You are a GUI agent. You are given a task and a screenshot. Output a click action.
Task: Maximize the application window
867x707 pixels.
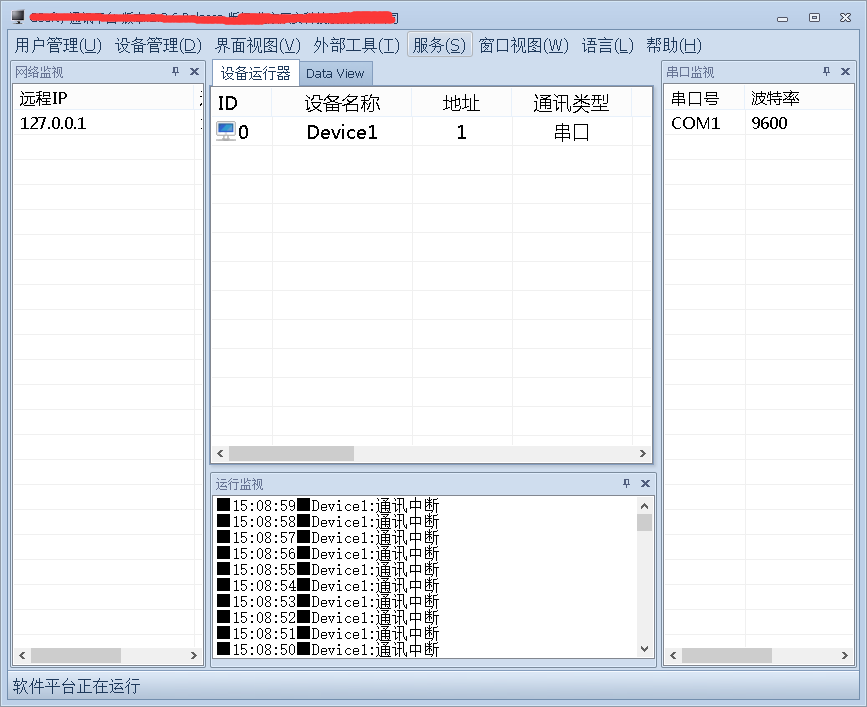tap(814, 18)
